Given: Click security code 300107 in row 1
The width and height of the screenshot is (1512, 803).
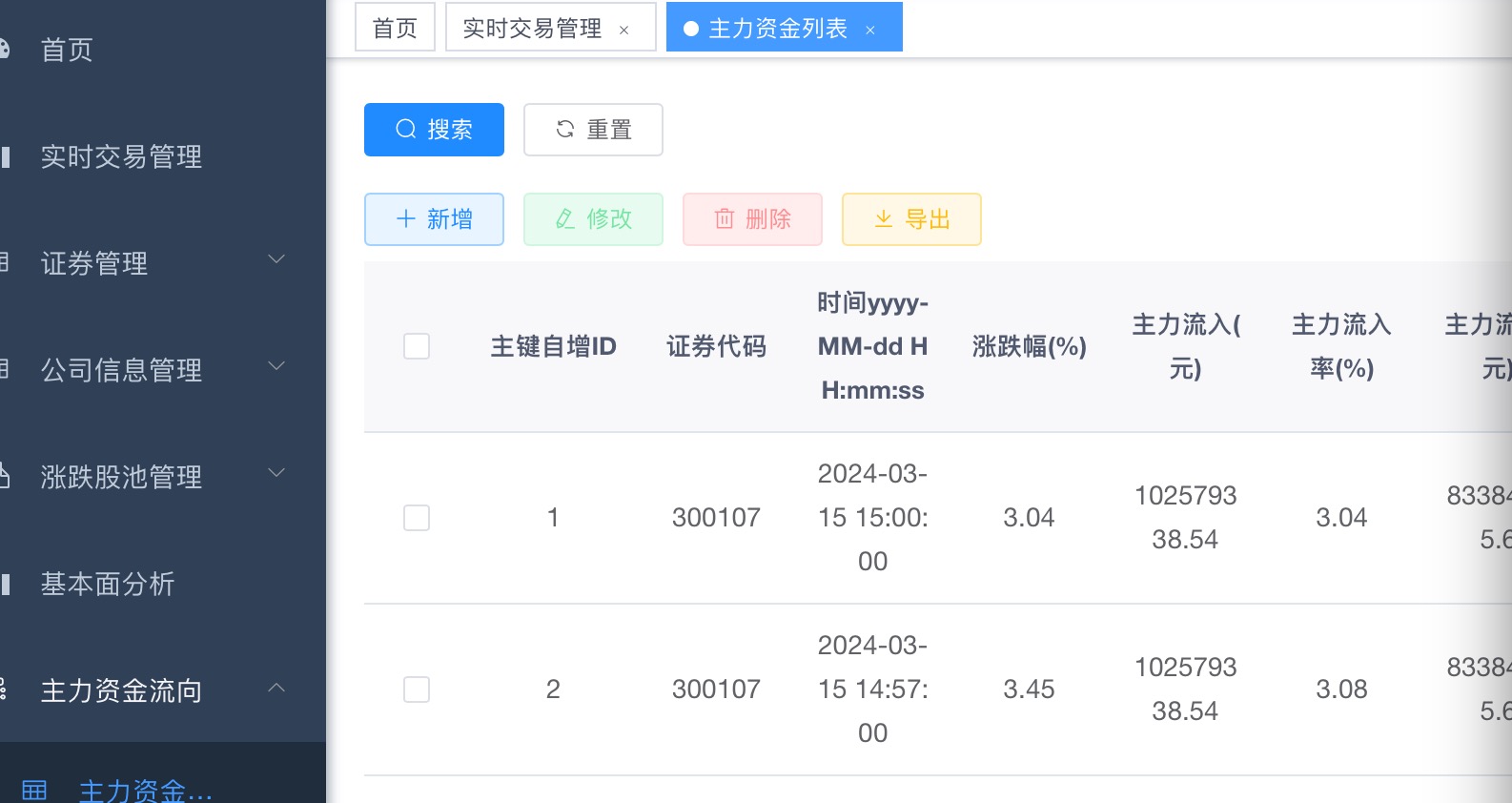Looking at the screenshot, I should 716,518.
